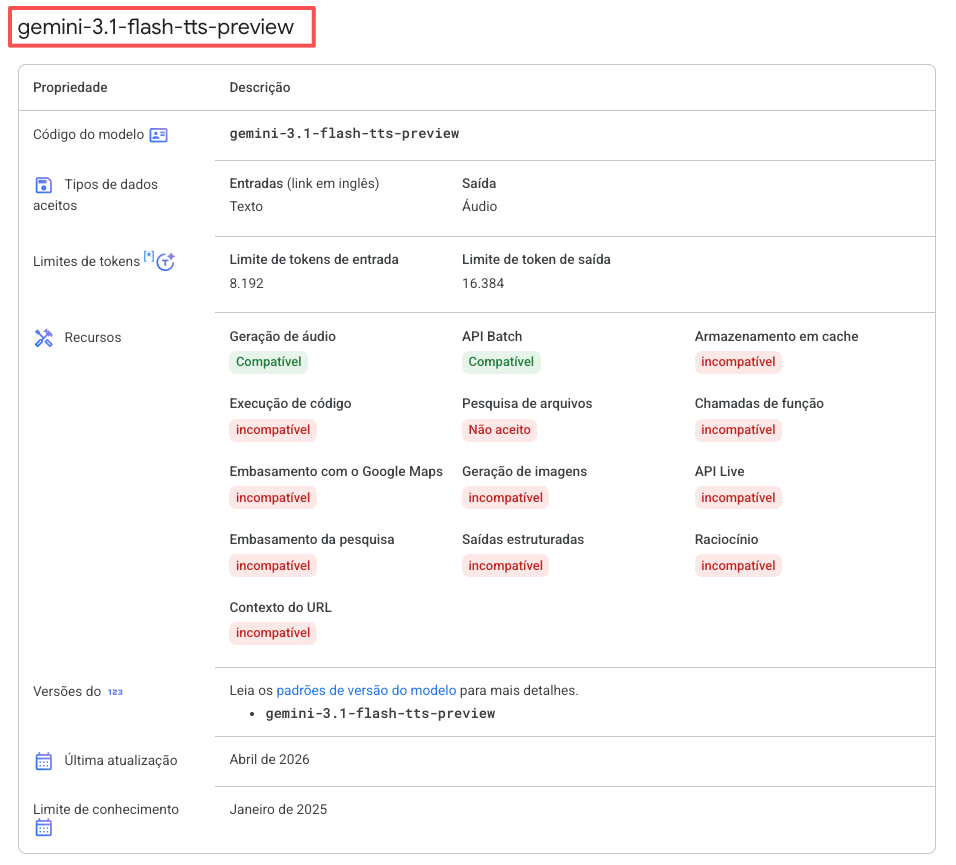Click the Geração de áudio feature label
This screenshot has width=956, height=865.
click(283, 336)
